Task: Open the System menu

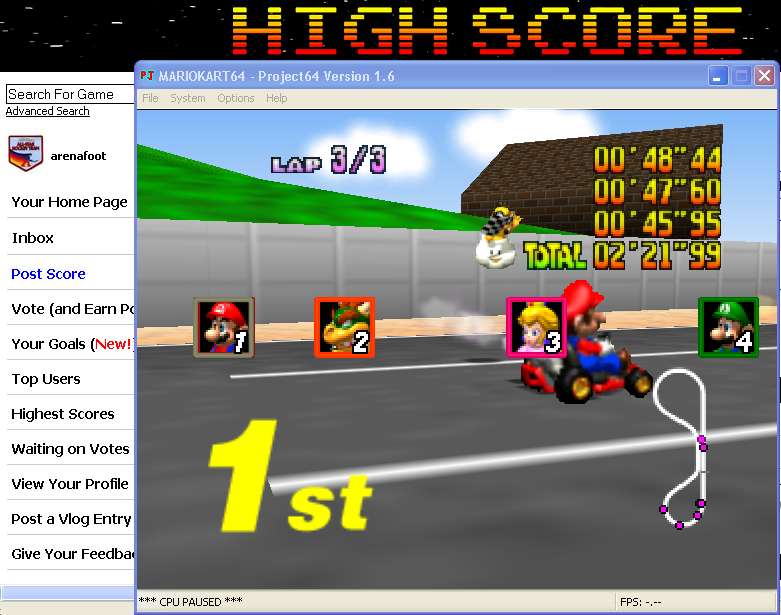Action: tap(187, 98)
